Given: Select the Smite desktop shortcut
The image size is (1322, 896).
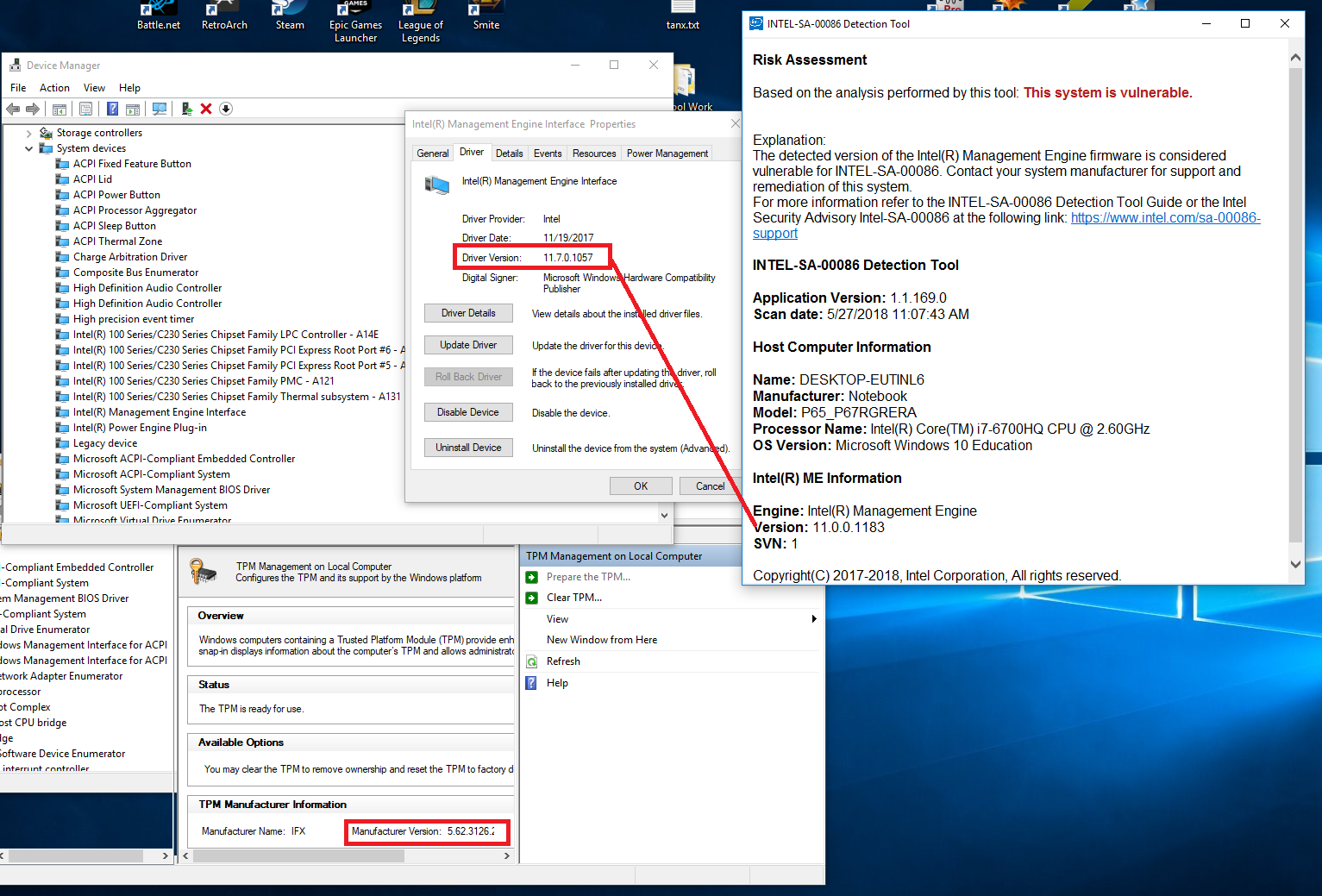Looking at the screenshot, I should coord(486,16).
